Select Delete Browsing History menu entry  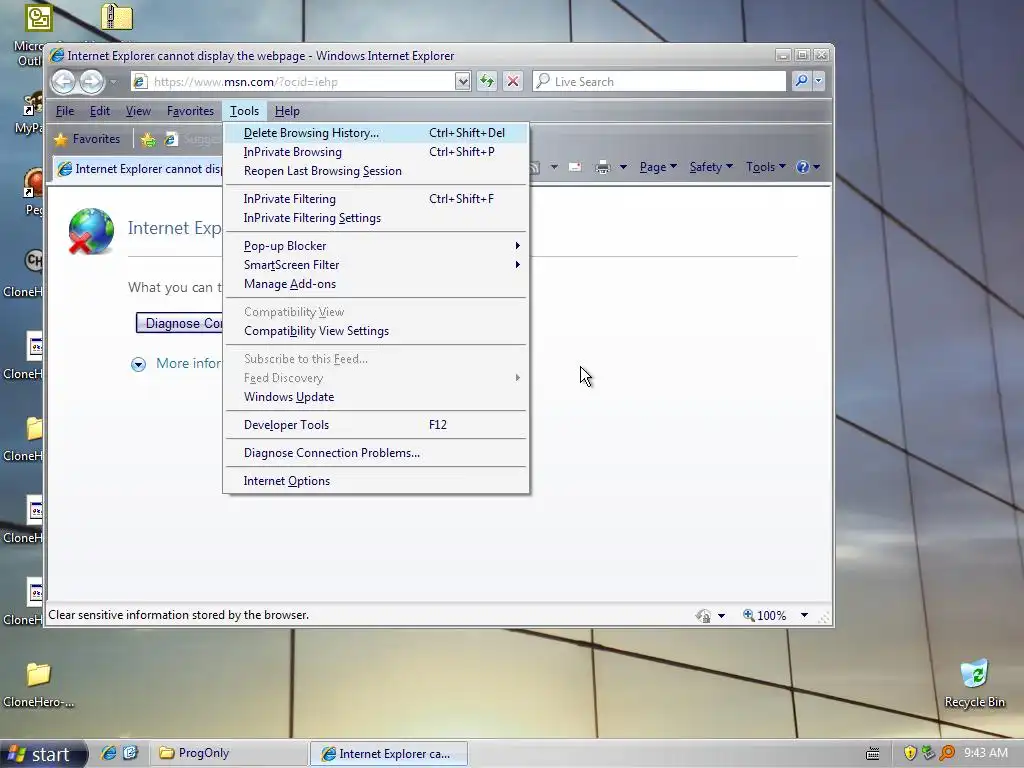click(376, 133)
